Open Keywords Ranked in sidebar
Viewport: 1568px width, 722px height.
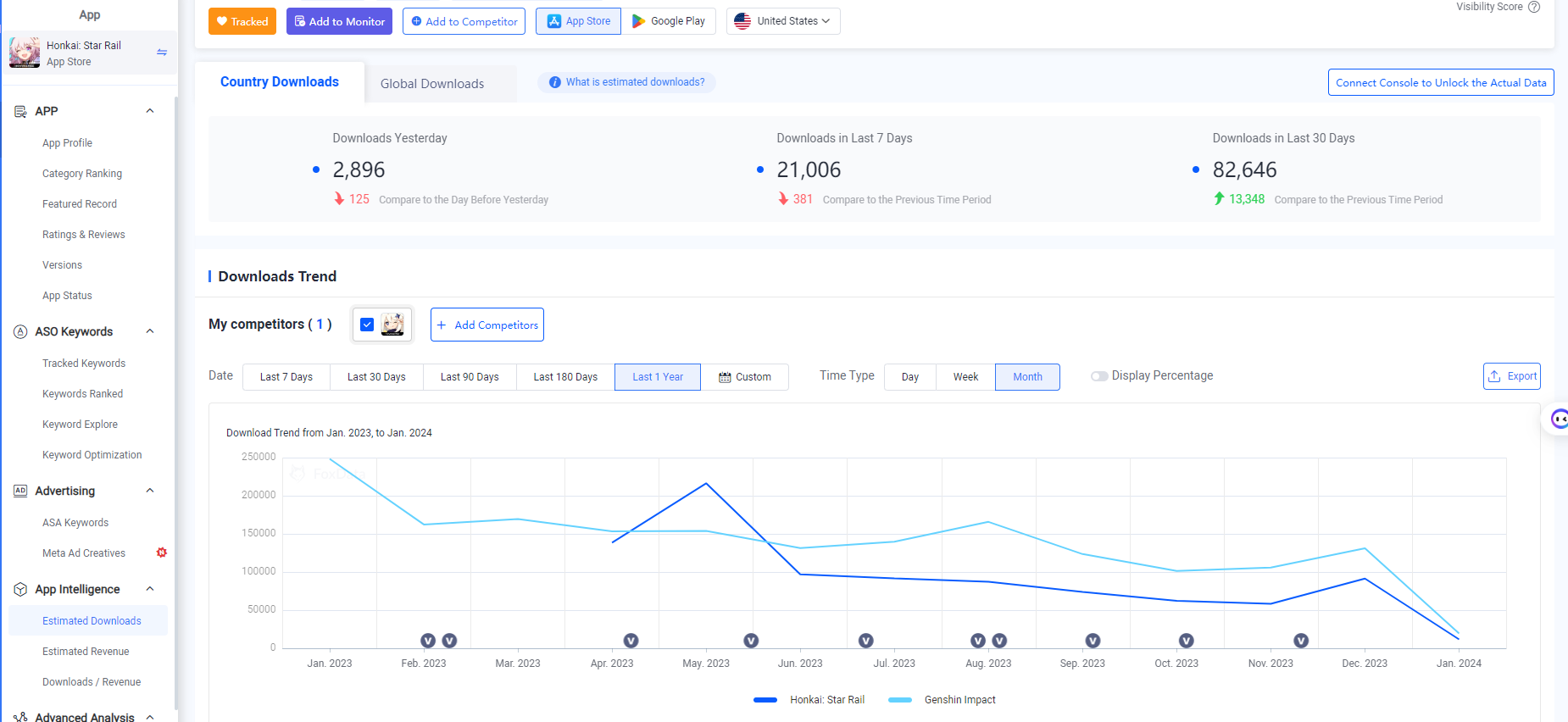click(x=83, y=394)
